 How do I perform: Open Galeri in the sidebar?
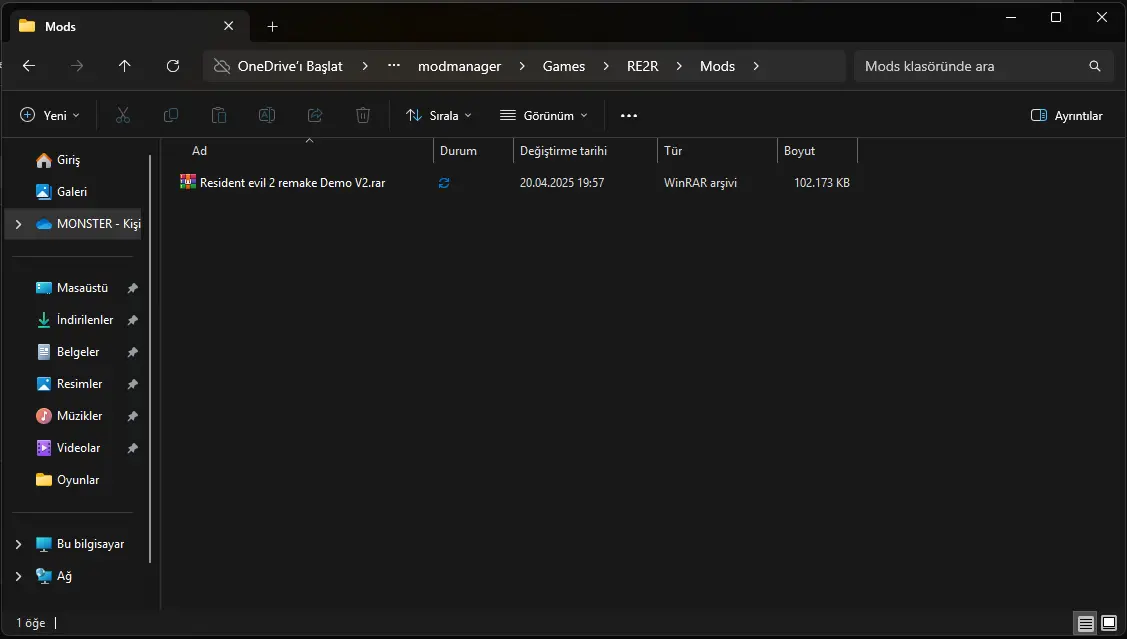[72, 192]
